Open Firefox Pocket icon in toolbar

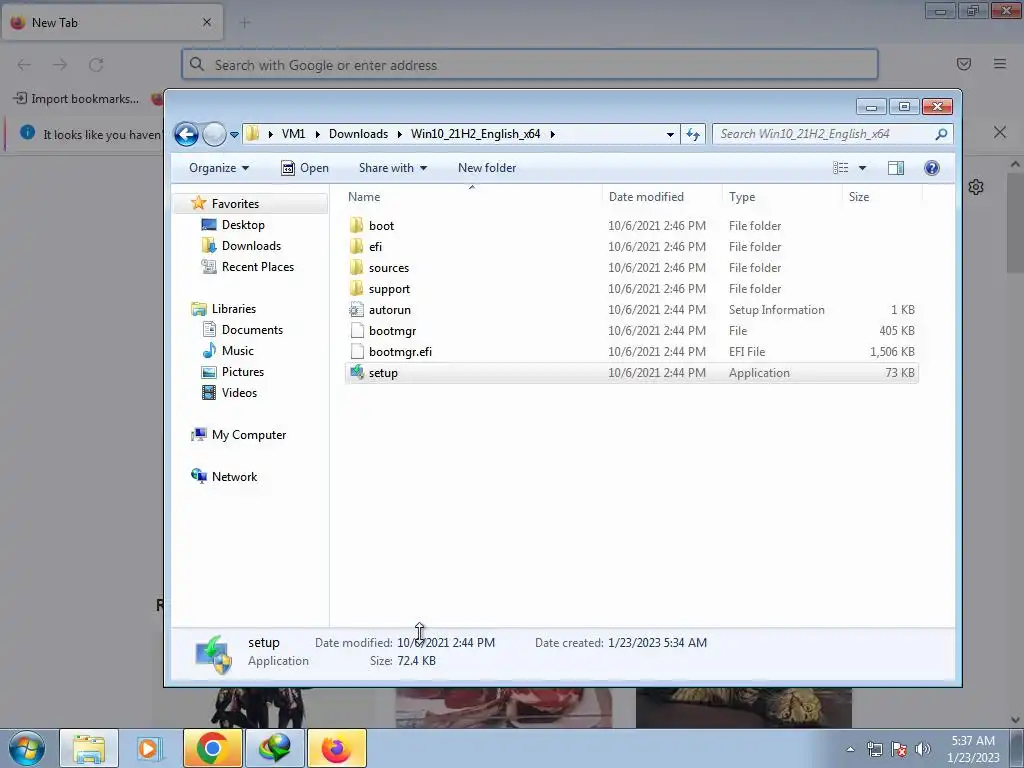tap(964, 64)
